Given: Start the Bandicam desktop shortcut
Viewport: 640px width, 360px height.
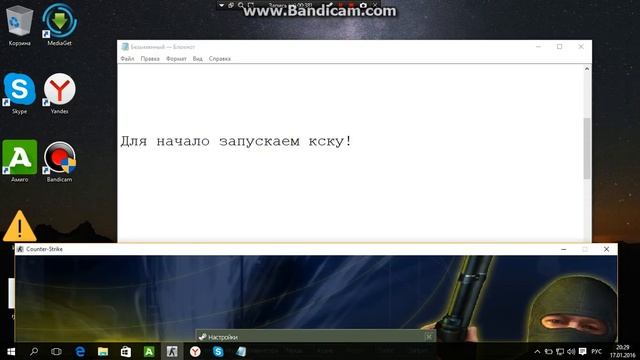Looking at the screenshot, I should pos(59,162).
